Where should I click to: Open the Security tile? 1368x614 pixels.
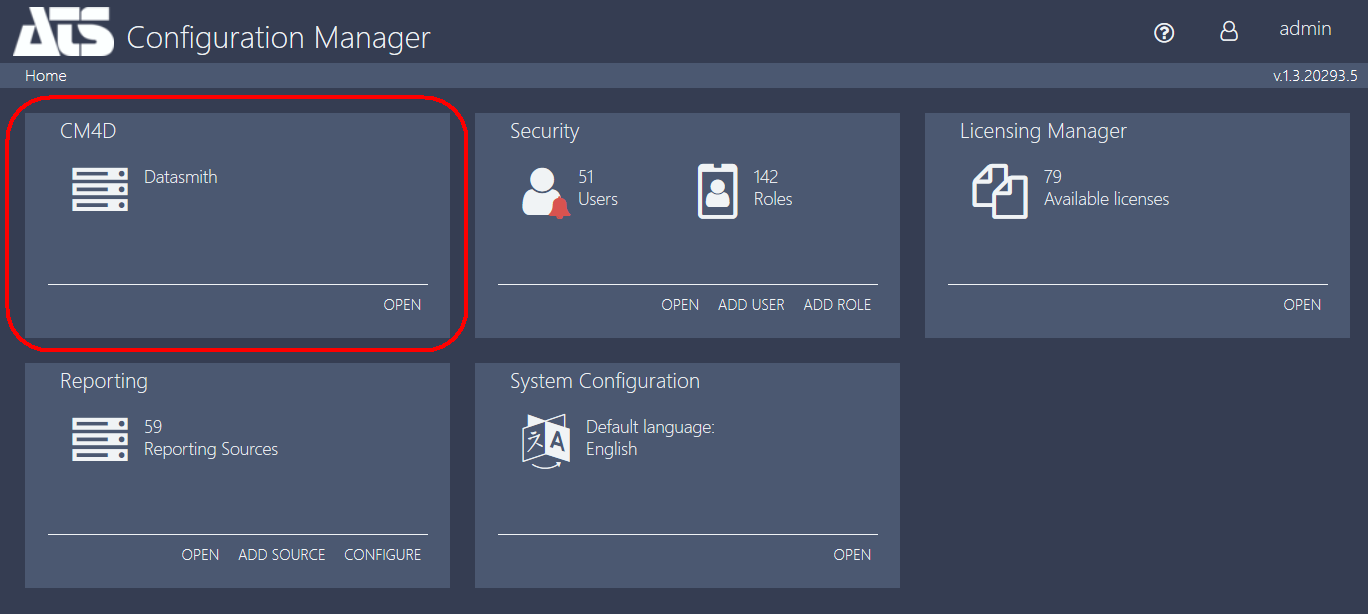pos(680,305)
